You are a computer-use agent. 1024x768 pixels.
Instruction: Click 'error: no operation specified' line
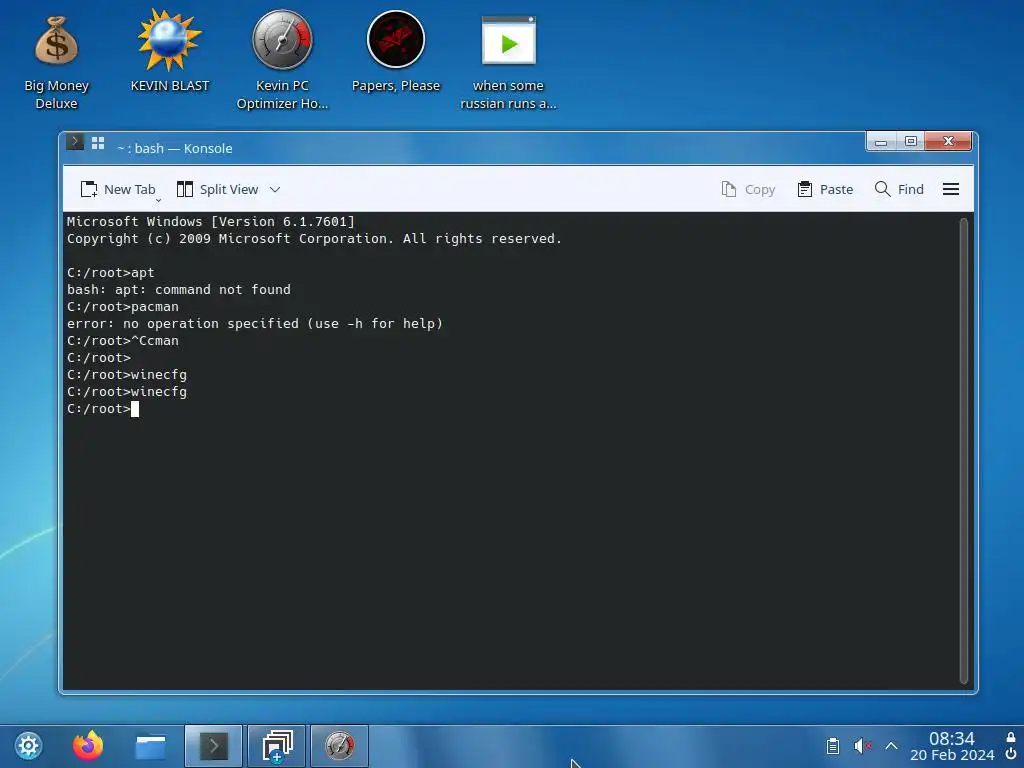click(x=255, y=323)
